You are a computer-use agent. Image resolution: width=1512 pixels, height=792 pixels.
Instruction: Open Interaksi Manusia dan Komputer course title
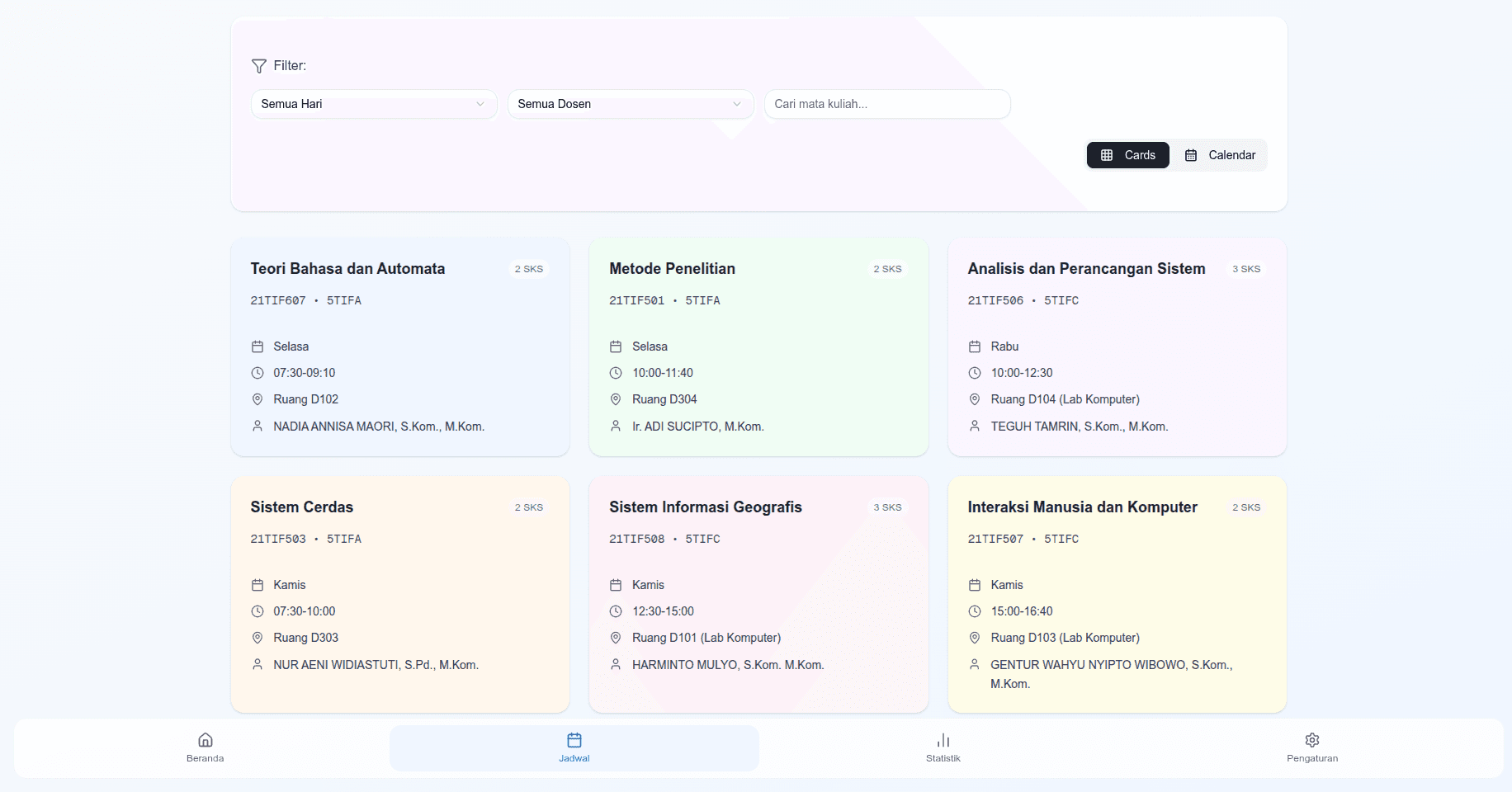click(1082, 507)
